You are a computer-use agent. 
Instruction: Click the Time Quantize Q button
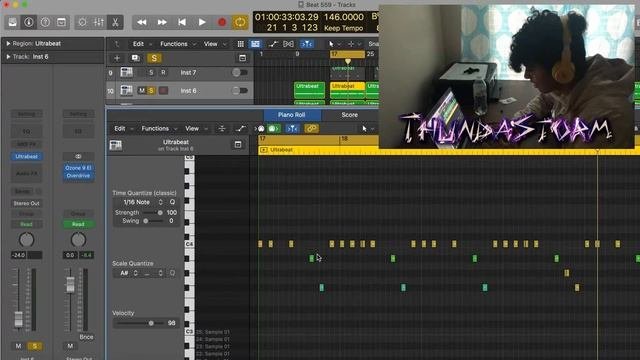click(172, 202)
